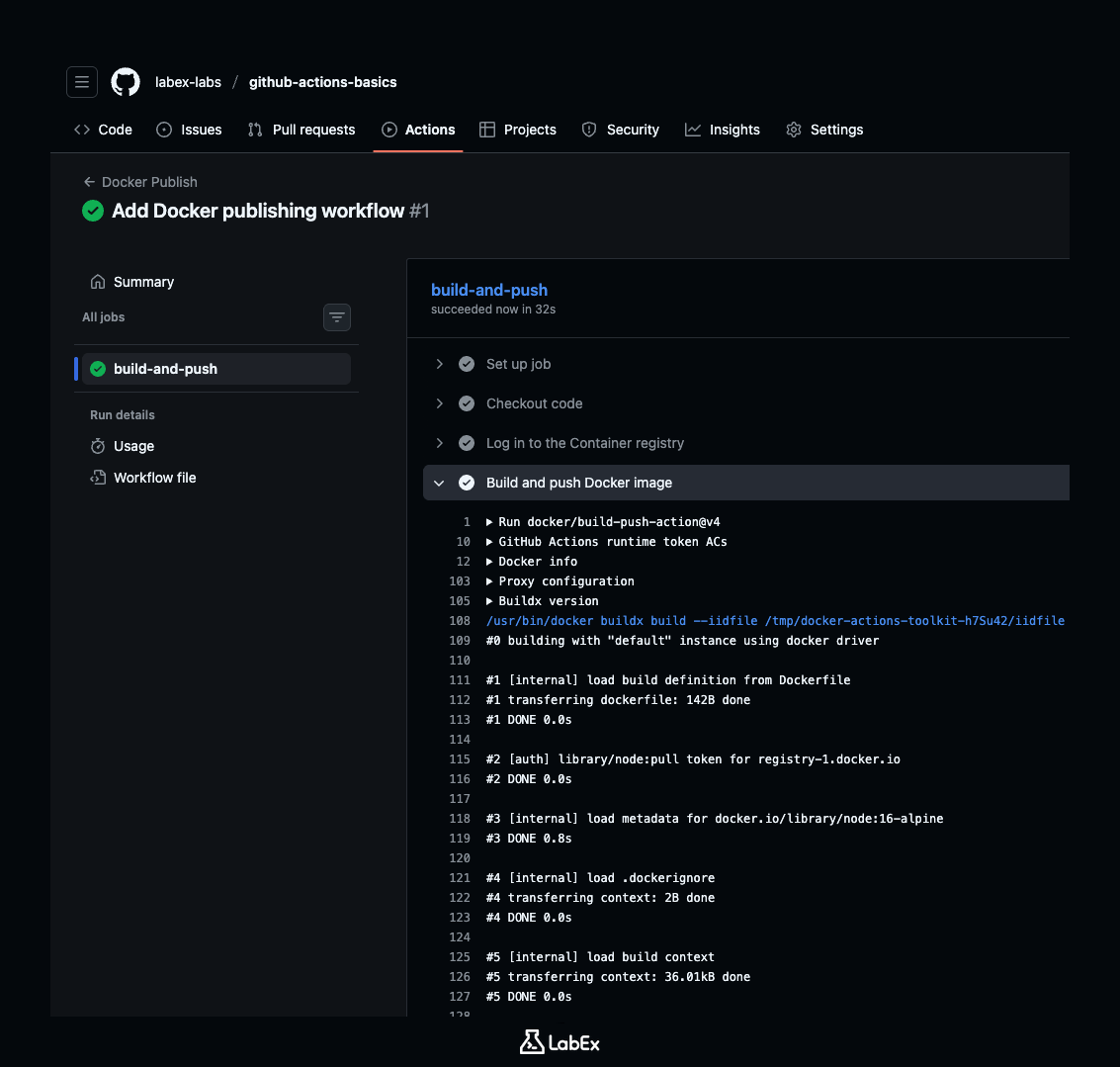Viewport: 1120px width, 1067px height.
Task: Open the hamburger navigation menu
Action: 81,82
